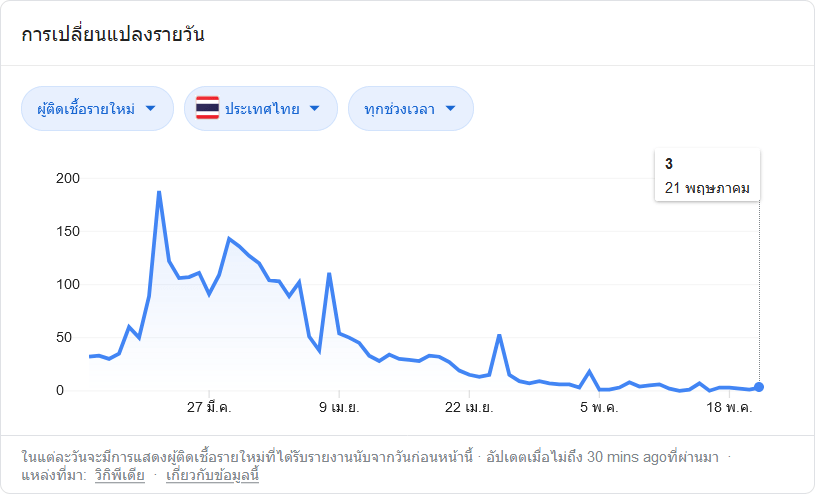This screenshot has width=815, height=494.
Task: Click the arrow beside ผู้ติดเชื้อรายใหม่
Action: (x=151, y=109)
